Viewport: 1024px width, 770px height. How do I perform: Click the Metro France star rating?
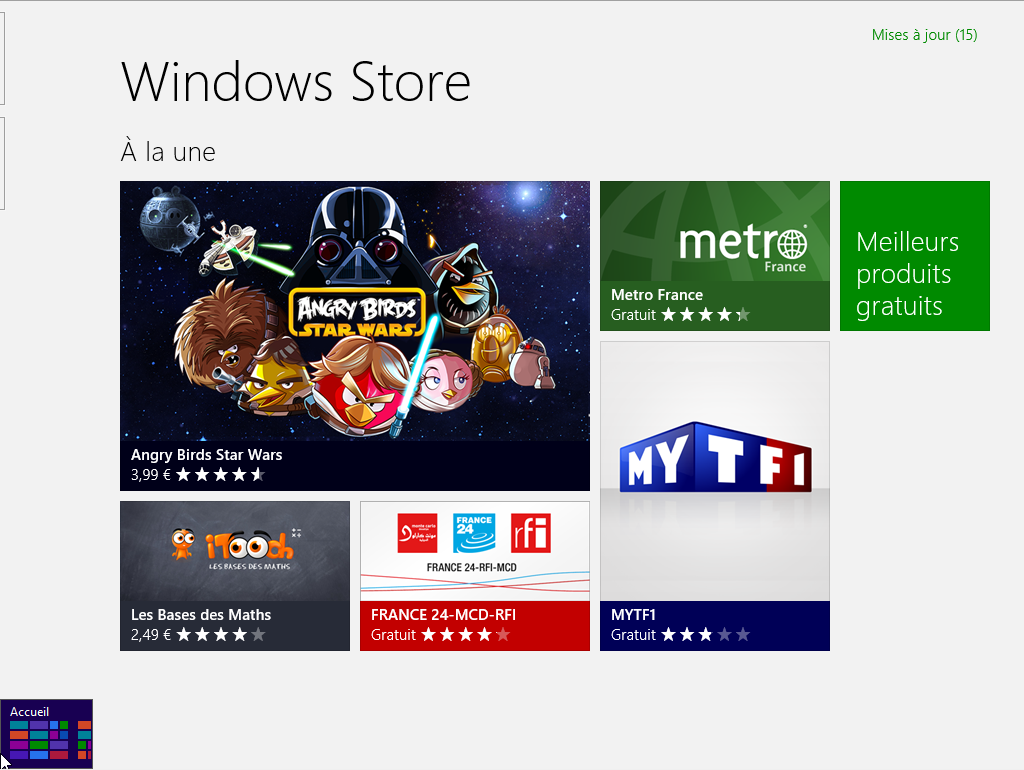point(705,315)
